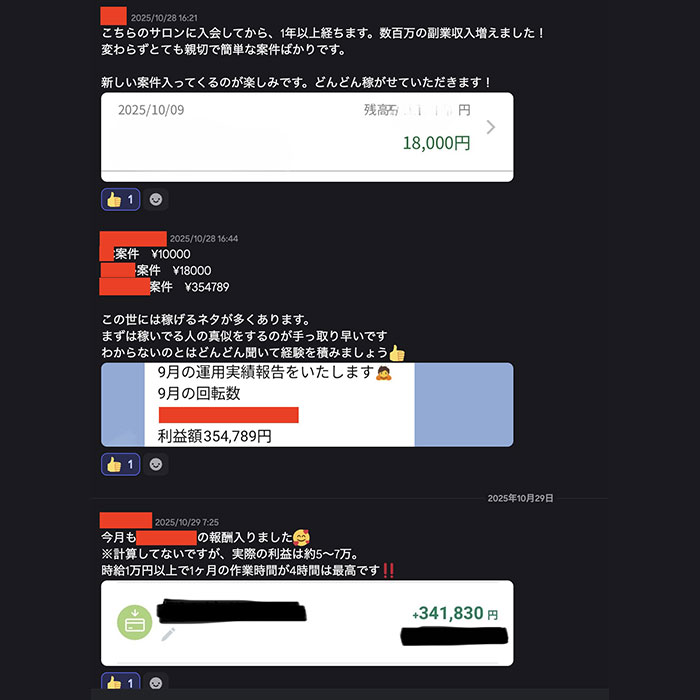
Task: Click the 2025/10/29 7:25 message timestamp
Action: pos(187,522)
